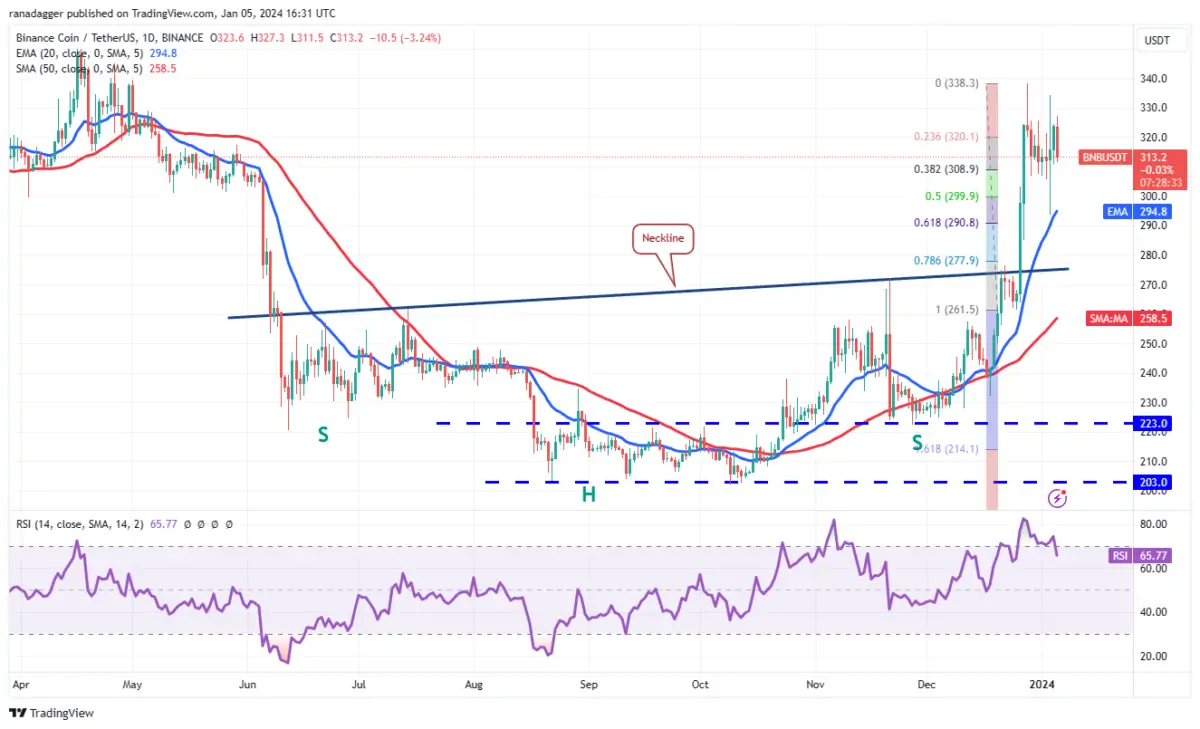This screenshot has height=729, width=1200.
Task: Click the Fibonacci 1 (261.5) level label
Action: click(957, 309)
